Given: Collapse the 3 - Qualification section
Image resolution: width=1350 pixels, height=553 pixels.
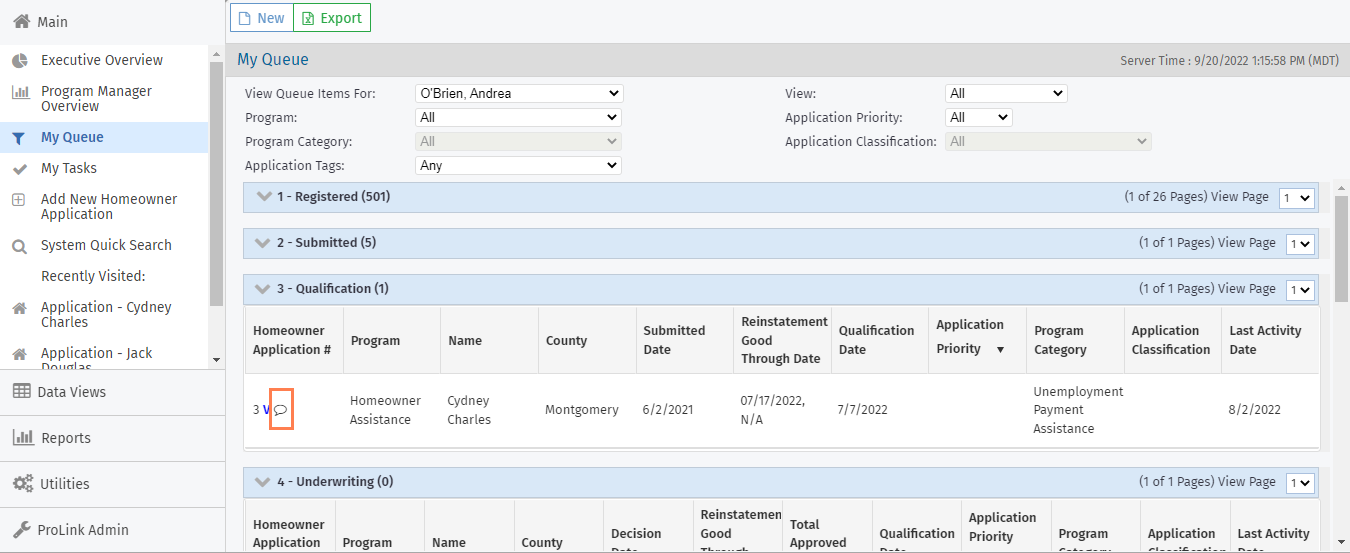Looking at the screenshot, I should click(x=264, y=289).
